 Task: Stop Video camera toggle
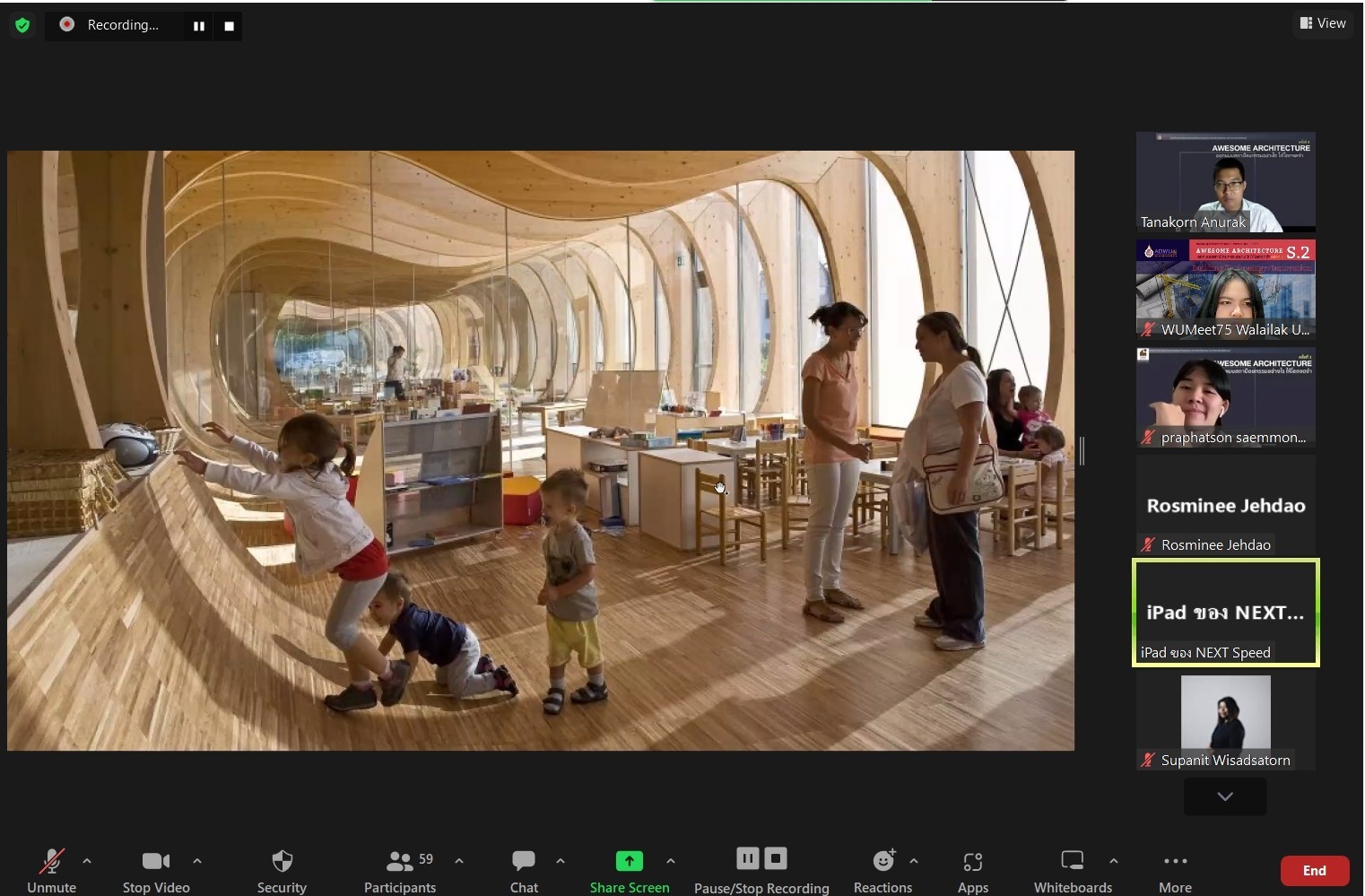click(156, 870)
